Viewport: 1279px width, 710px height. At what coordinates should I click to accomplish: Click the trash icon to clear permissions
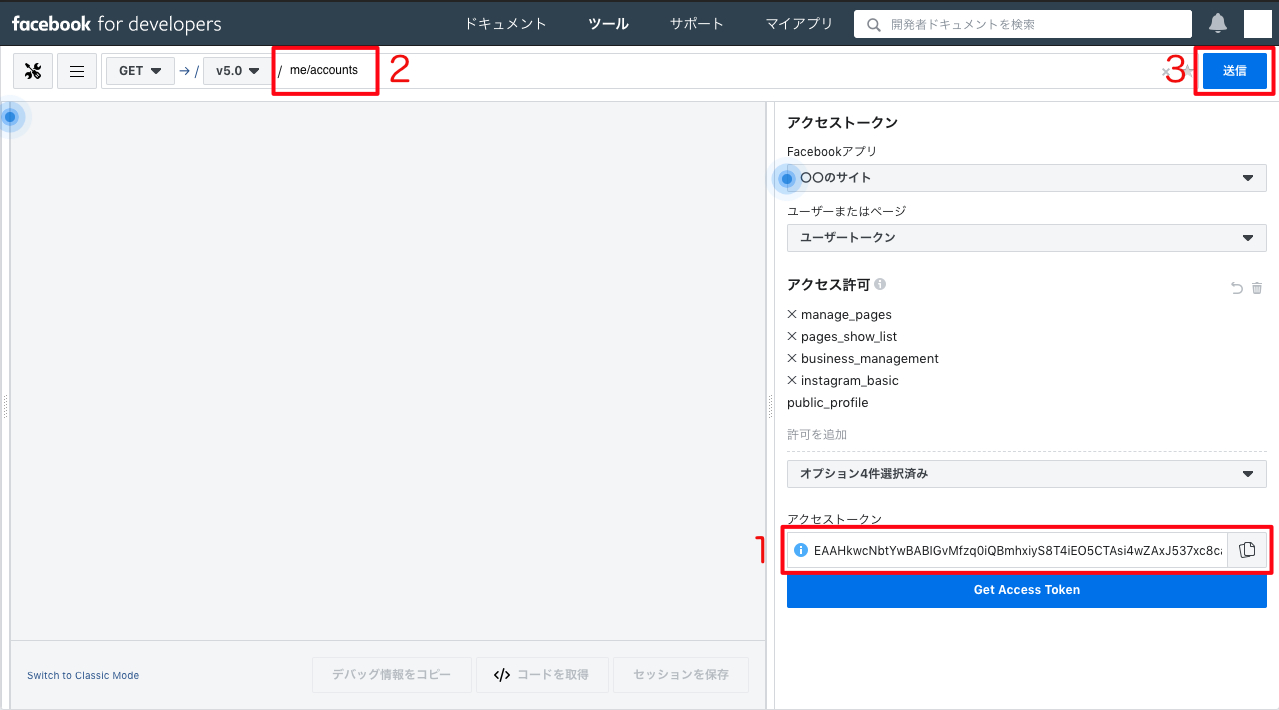click(x=1256, y=287)
